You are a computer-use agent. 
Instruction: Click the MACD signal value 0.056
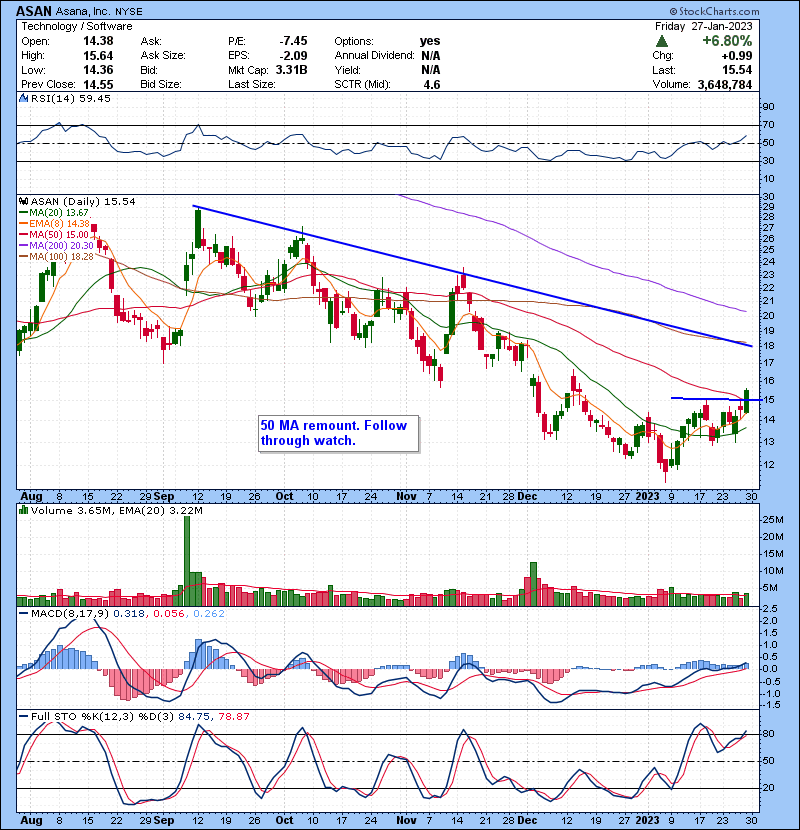tap(169, 613)
